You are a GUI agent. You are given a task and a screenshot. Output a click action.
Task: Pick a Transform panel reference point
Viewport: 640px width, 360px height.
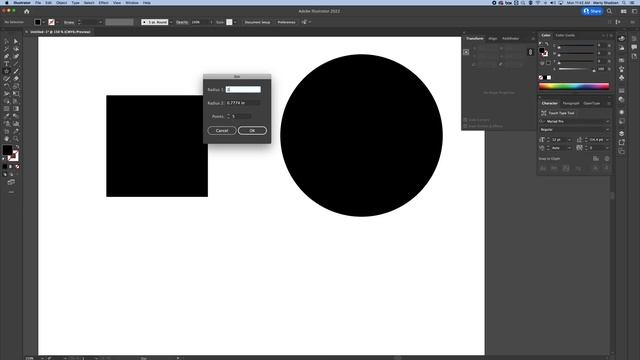click(x=466, y=52)
